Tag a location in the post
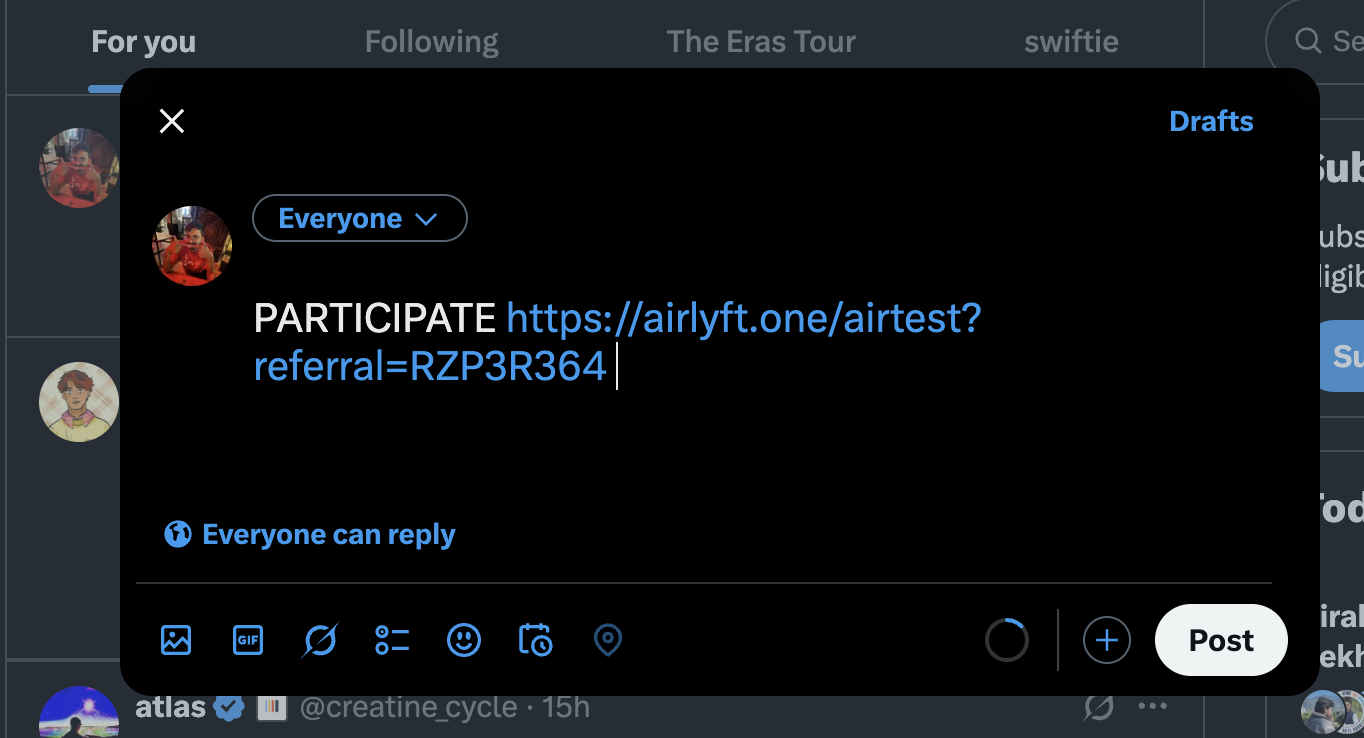The width and height of the screenshot is (1364, 738). (x=607, y=640)
